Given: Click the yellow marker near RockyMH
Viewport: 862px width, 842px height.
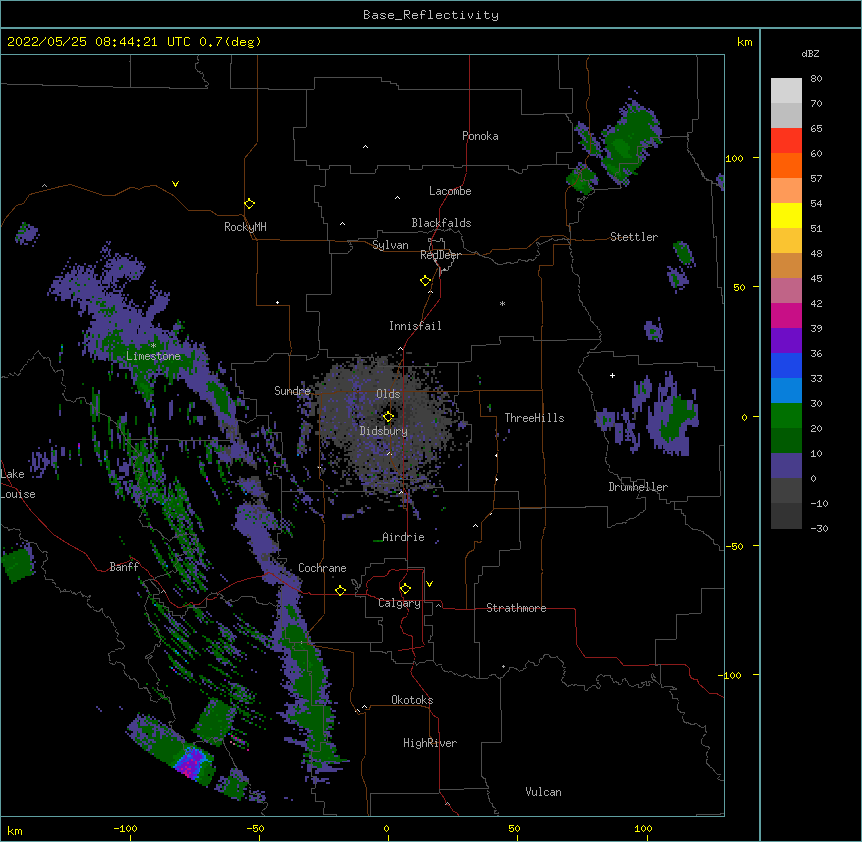Looking at the screenshot, I should pos(250,204).
